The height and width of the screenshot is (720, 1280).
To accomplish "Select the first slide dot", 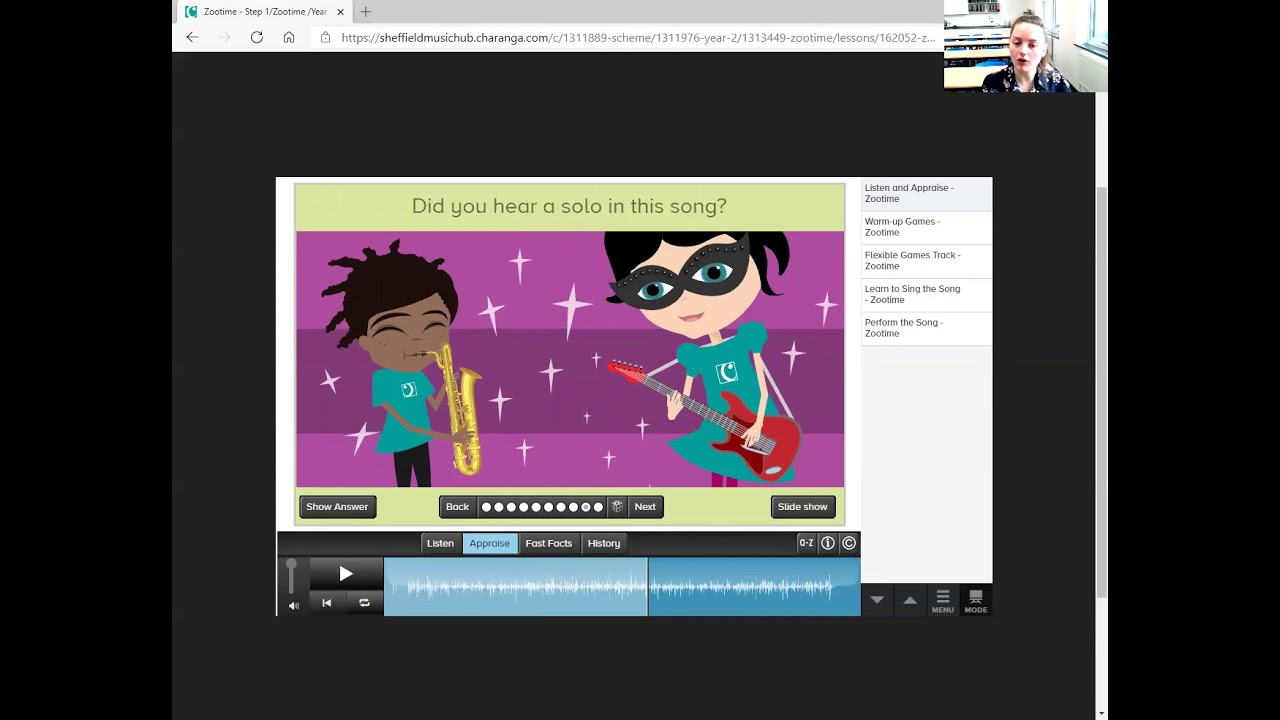I will tap(487, 507).
